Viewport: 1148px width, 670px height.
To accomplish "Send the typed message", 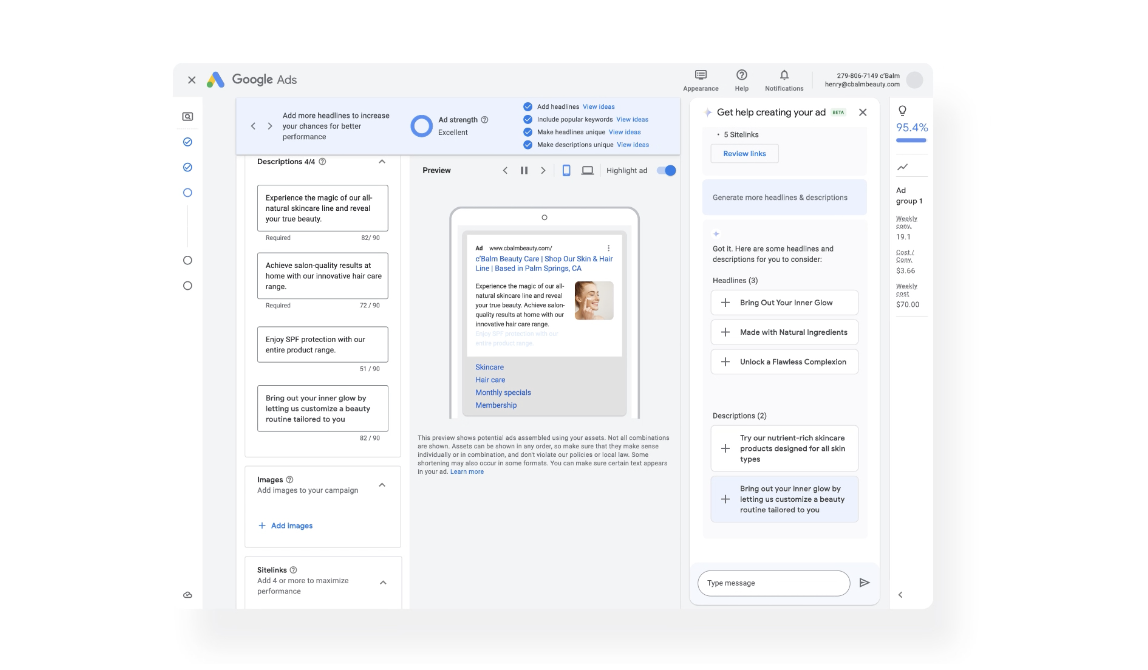I will pyautogui.click(x=864, y=583).
